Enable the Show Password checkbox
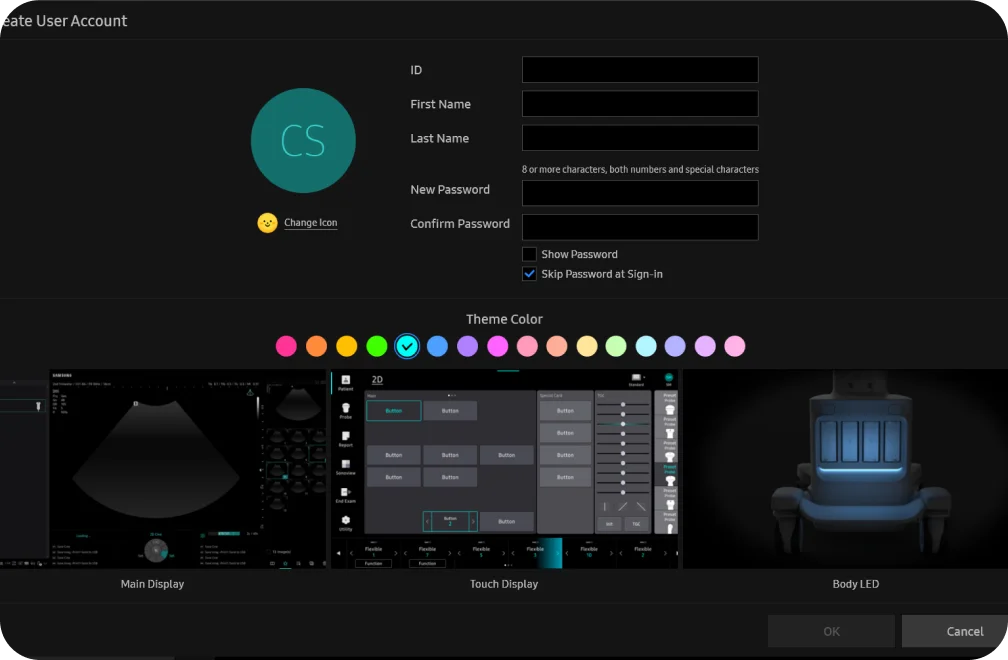 [x=530, y=254]
